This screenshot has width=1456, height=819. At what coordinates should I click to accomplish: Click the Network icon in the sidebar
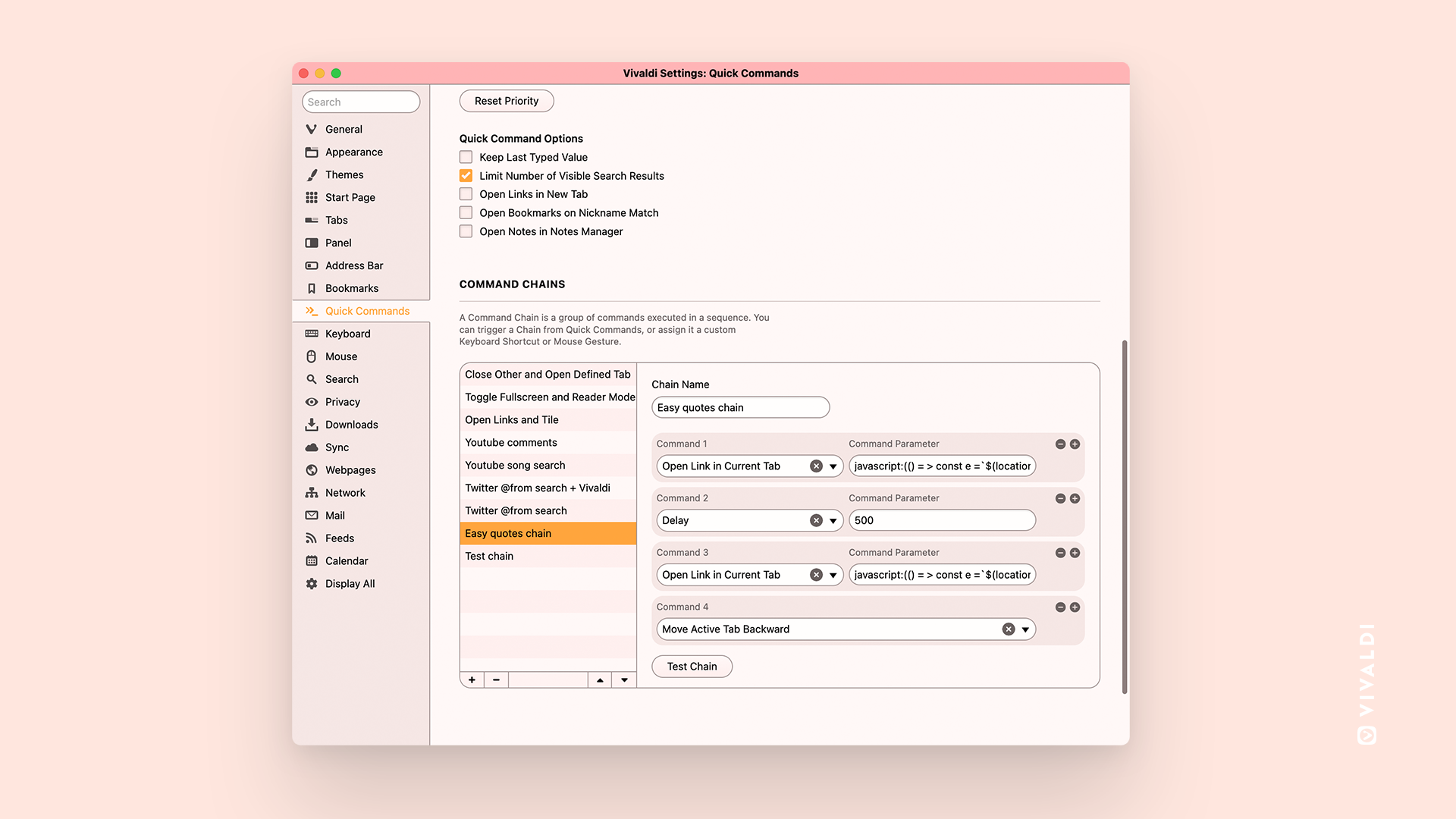tap(312, 493)
